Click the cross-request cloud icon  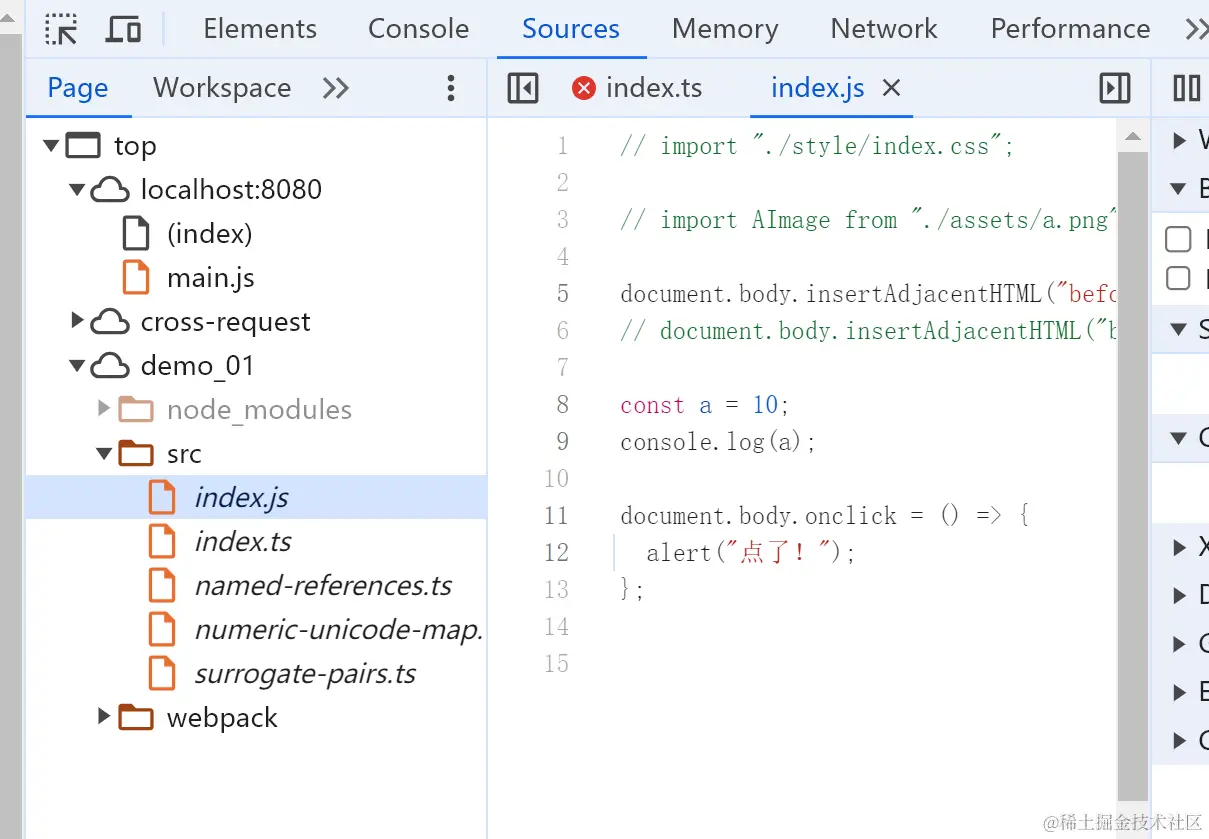[110, 322]
